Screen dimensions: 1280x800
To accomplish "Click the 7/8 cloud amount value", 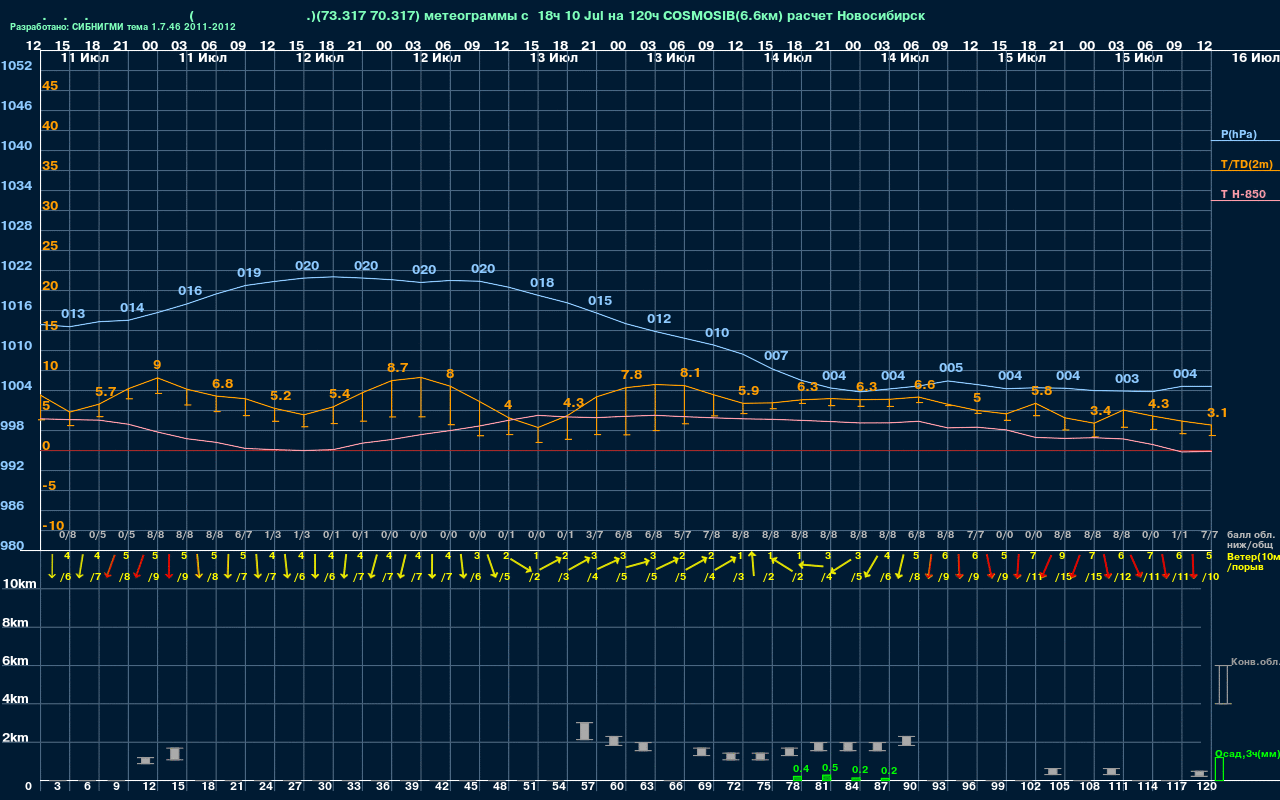I will (712, 535).
